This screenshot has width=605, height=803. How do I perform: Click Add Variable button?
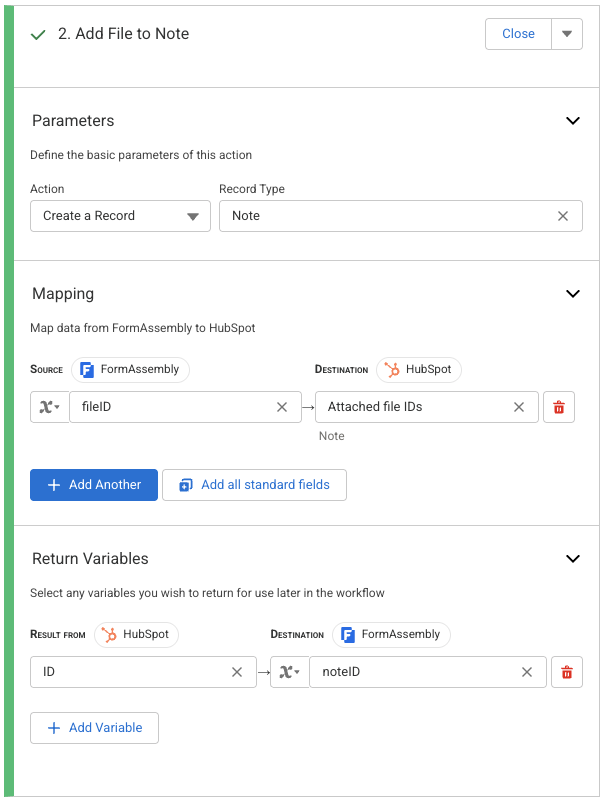94,728
